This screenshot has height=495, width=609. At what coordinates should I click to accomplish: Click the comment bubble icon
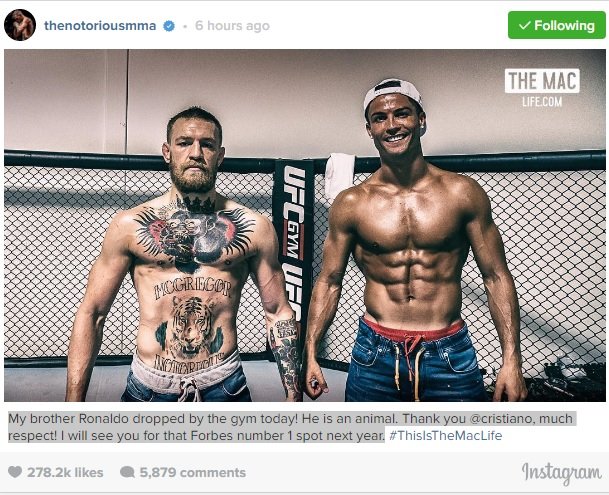pos(127,472)
